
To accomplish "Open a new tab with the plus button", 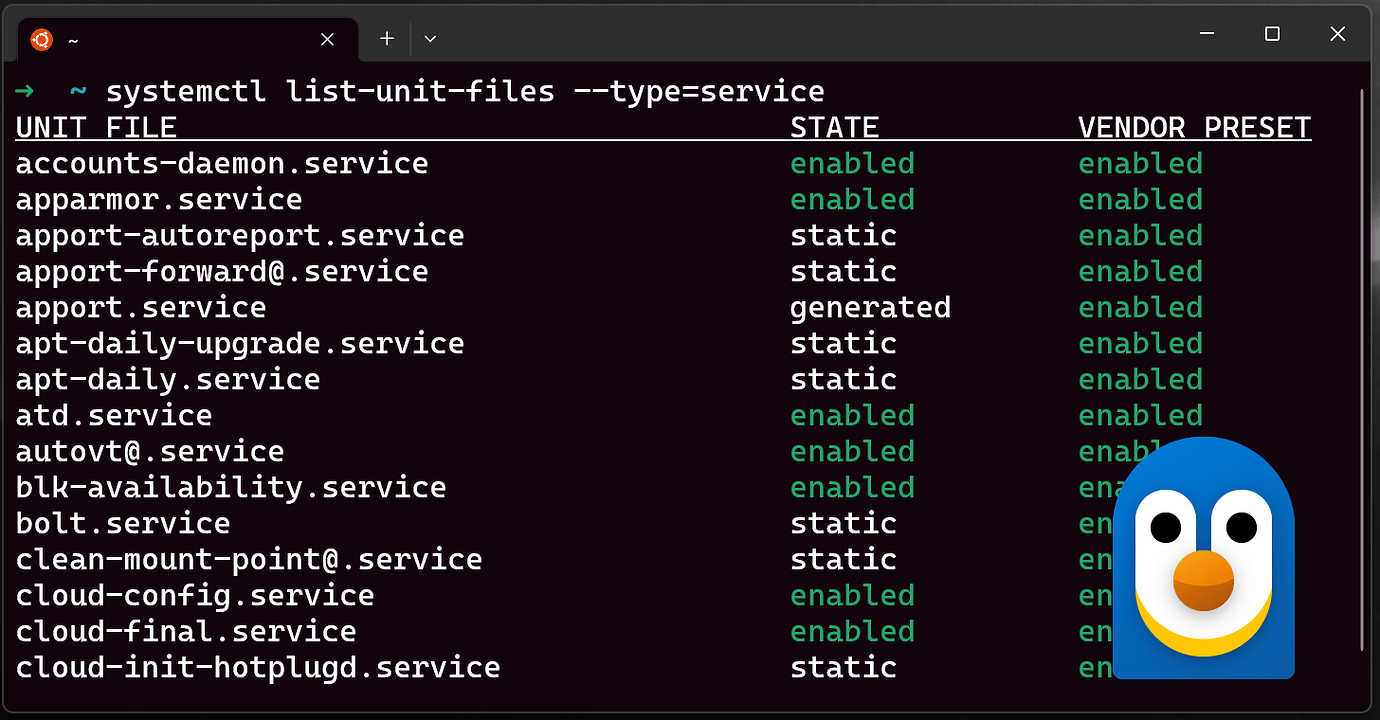I will point(386,38).
